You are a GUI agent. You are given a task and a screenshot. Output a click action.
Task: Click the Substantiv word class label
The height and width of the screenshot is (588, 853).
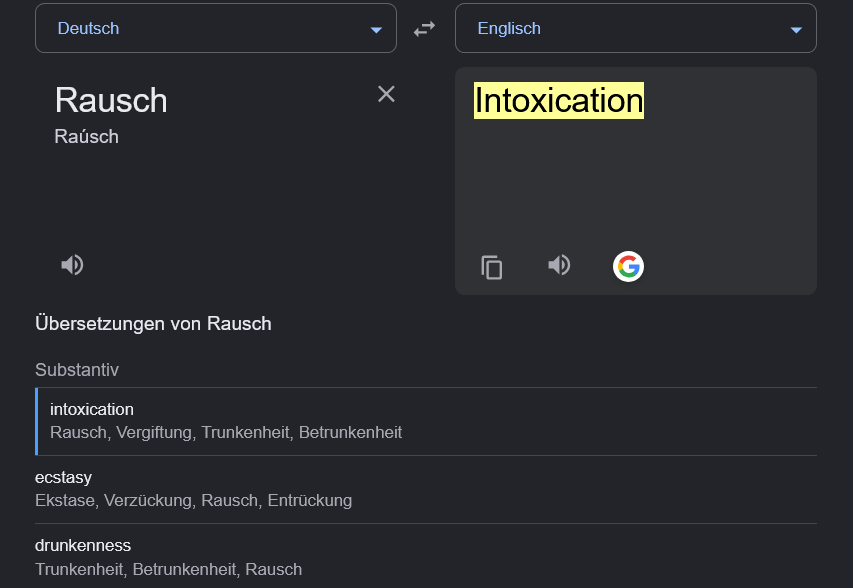(77, 370)
